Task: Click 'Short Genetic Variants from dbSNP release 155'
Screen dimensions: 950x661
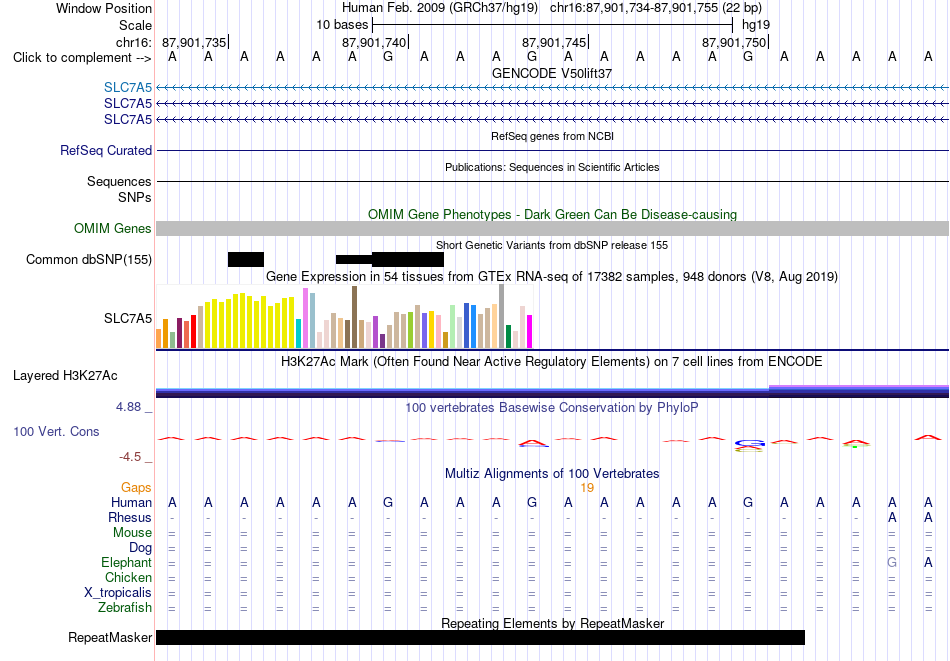Action: [x=552, y=245]
